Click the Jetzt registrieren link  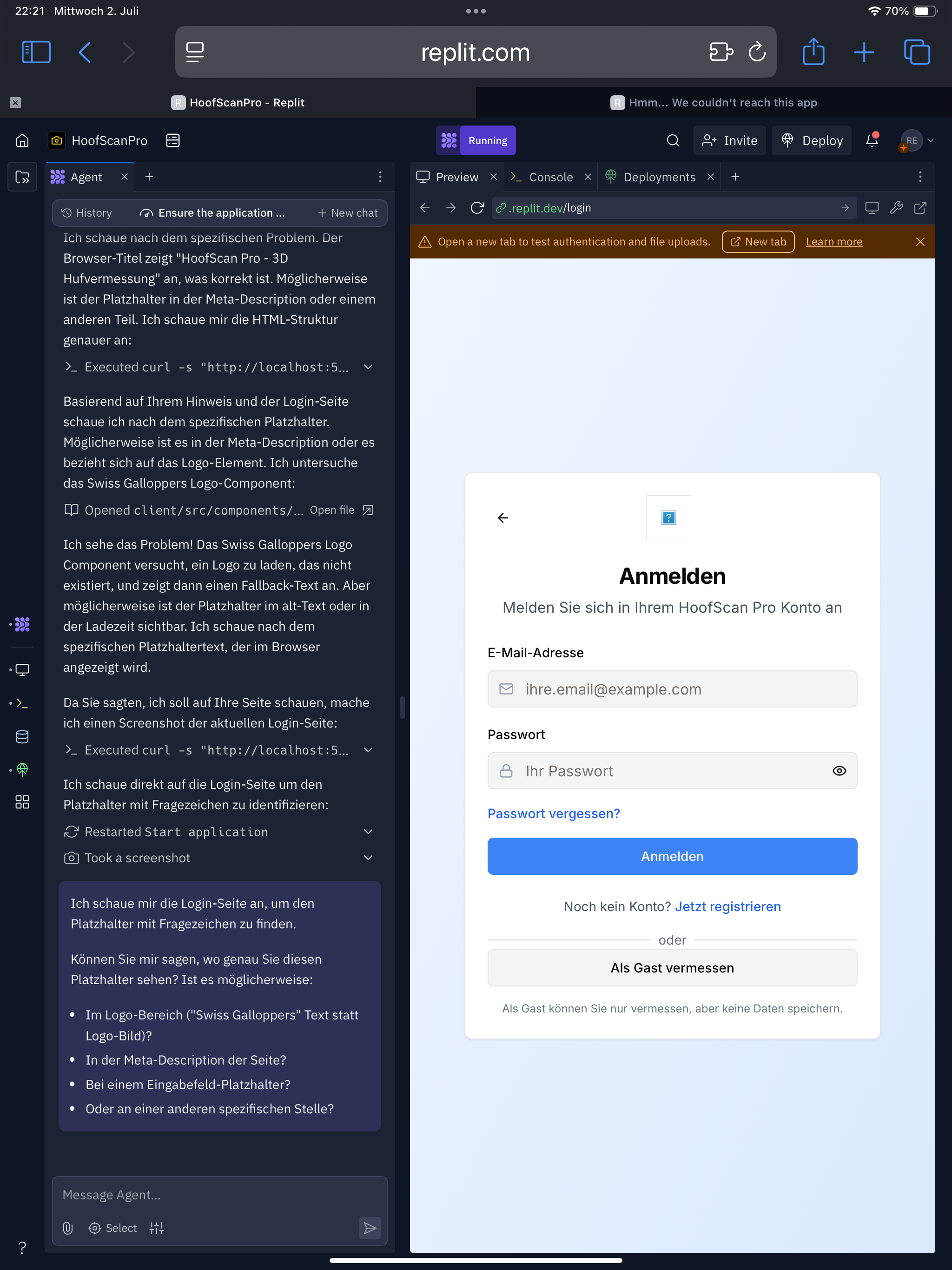(x=727, y=906)
